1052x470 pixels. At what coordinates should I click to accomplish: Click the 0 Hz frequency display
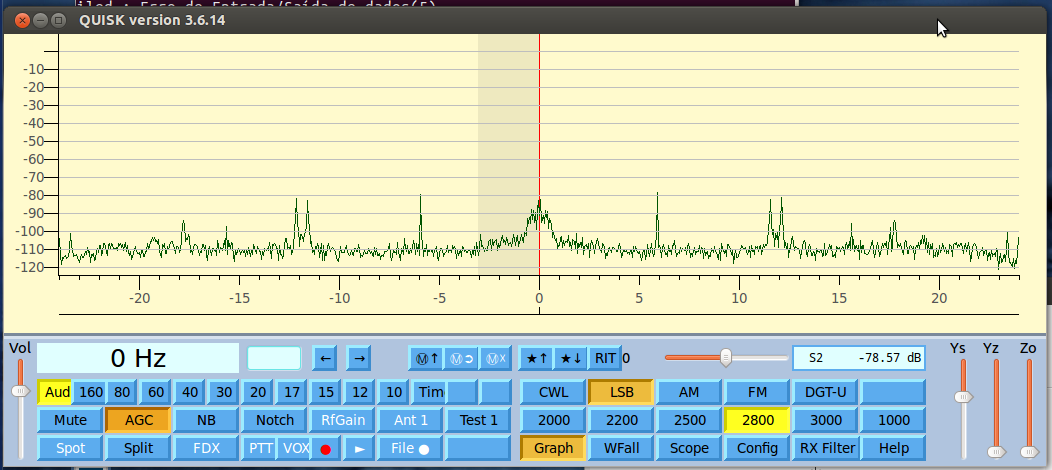[138, 358]
